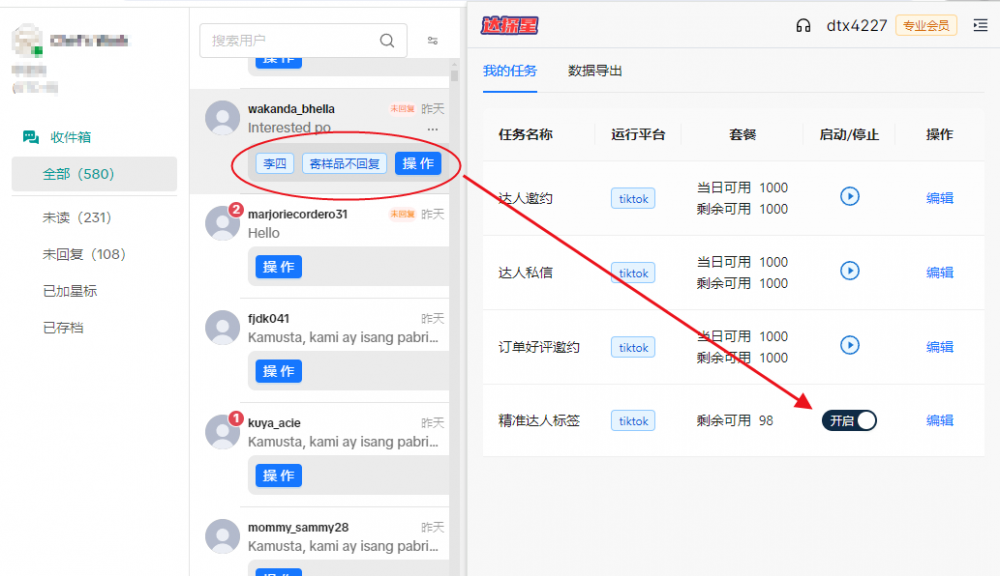Screen dimensions: 1000x576
Task: Start the 订单好评邀约 task play button
Action: [849, 346]
